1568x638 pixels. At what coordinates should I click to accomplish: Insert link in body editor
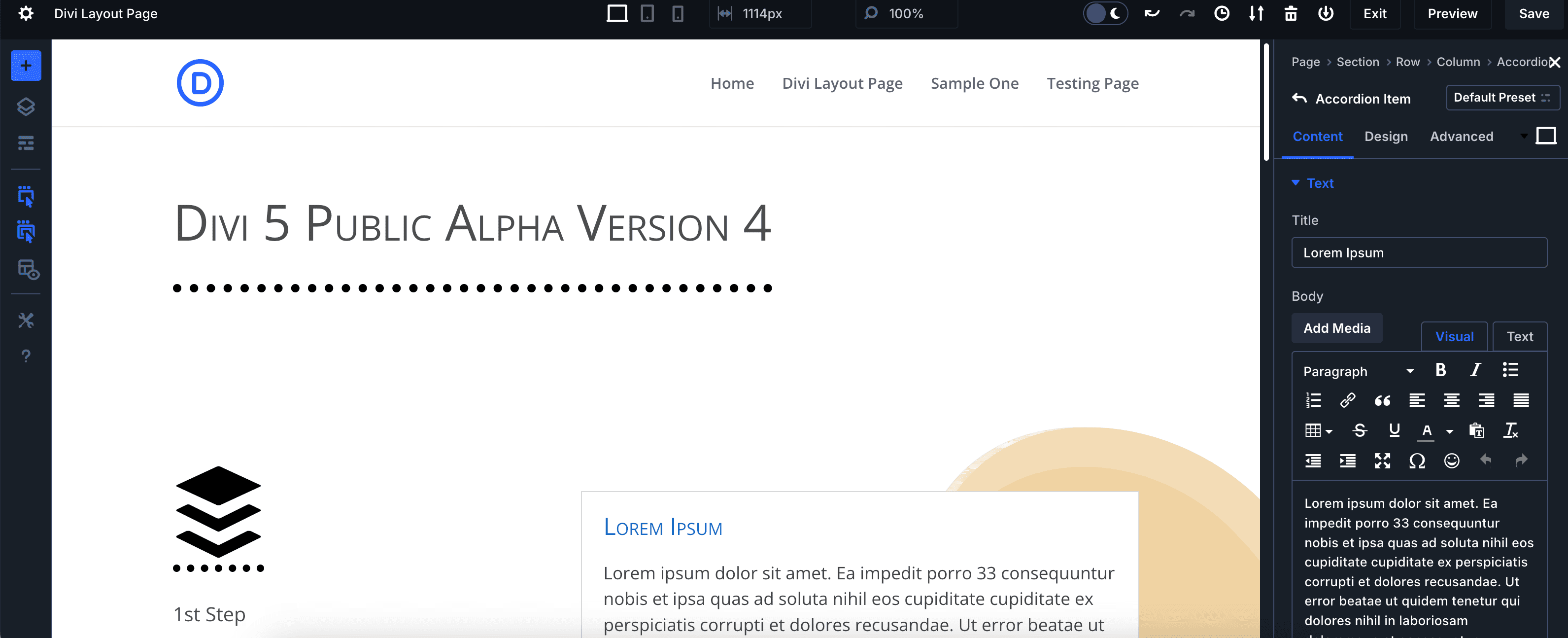tap(1347, 400)
